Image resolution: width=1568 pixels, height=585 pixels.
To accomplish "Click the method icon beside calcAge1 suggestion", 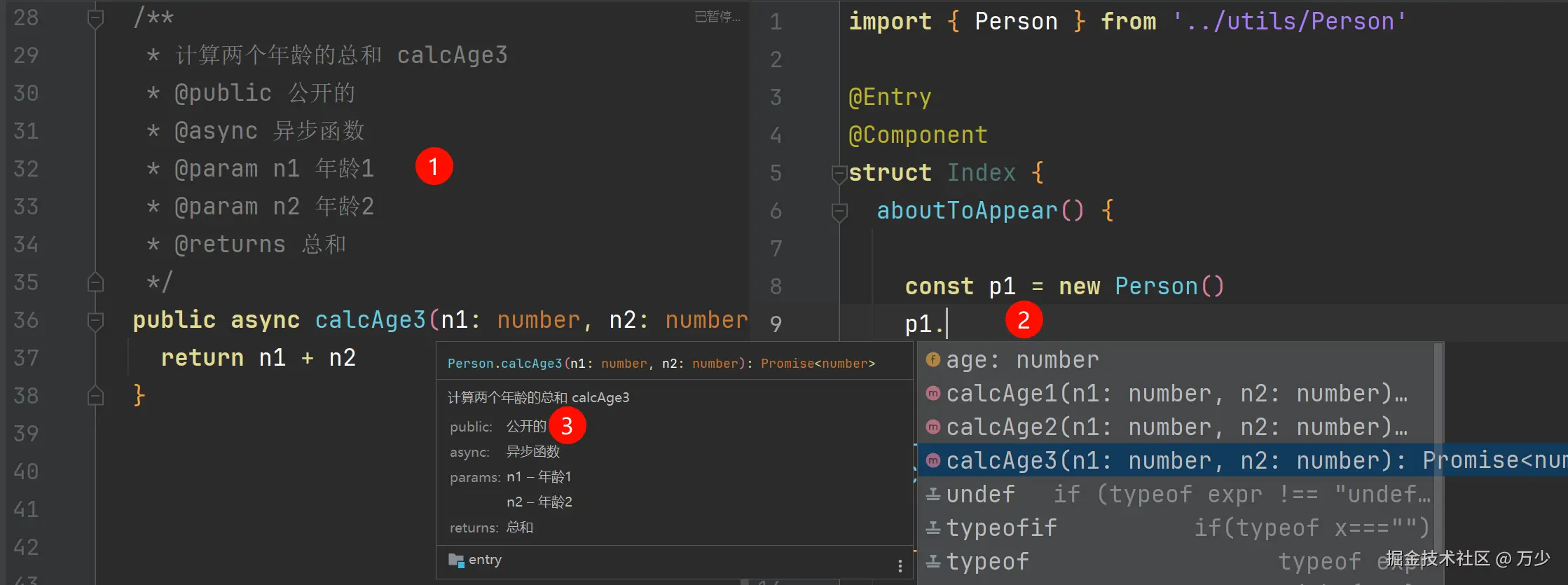I will click(933, 393).
